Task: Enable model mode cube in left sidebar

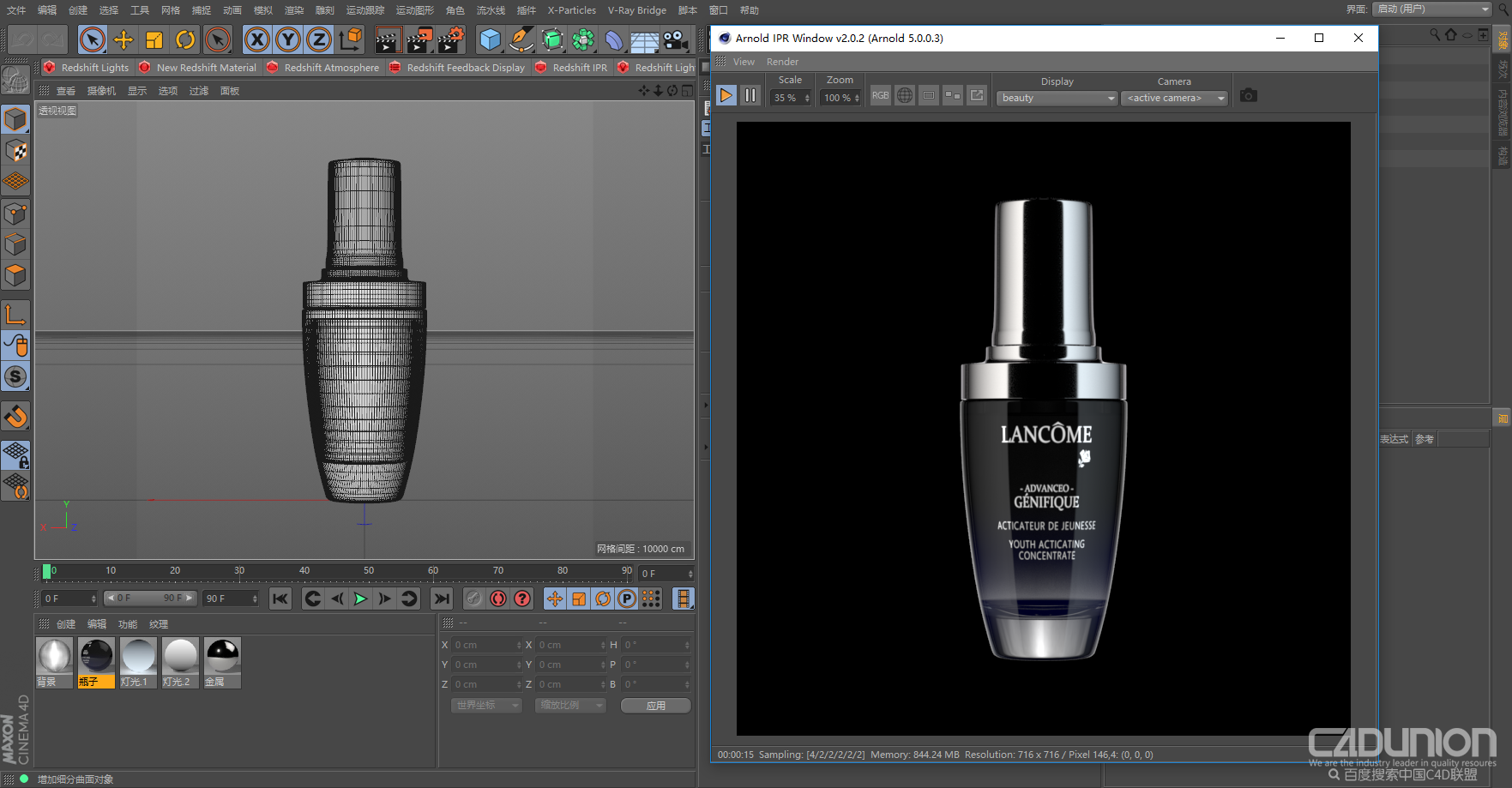Action: (15, 119)
